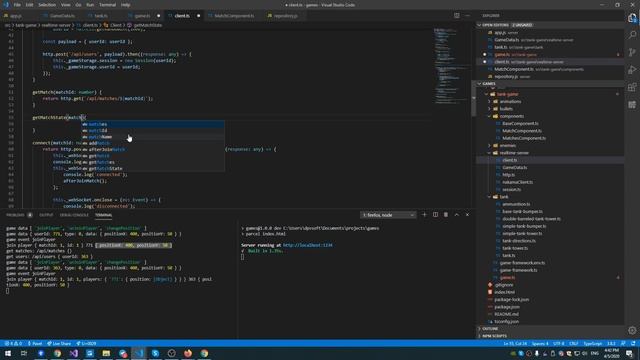Click the errors and warnings status indicator

coord(13,344)
